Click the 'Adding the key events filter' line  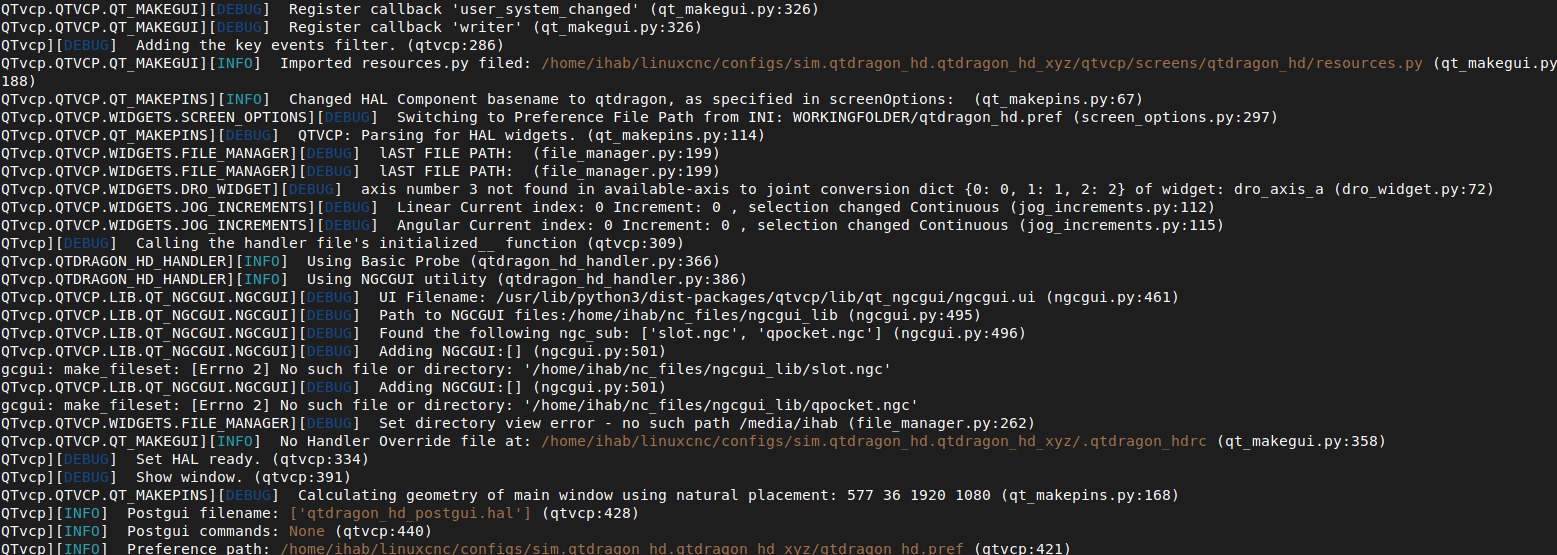point(252,45)
